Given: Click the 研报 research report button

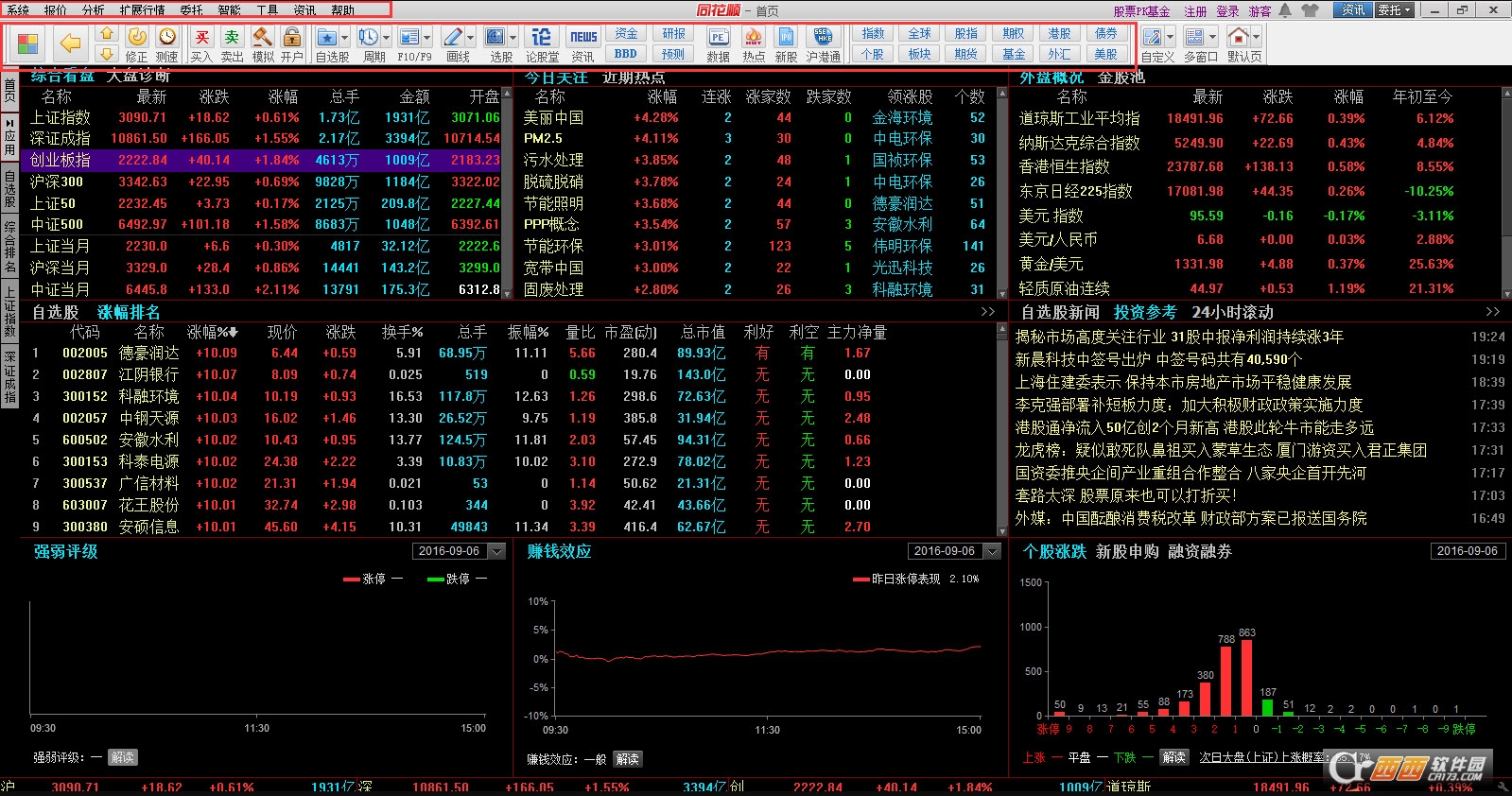Looking at the screenshot, I should (x=673, y=34).
